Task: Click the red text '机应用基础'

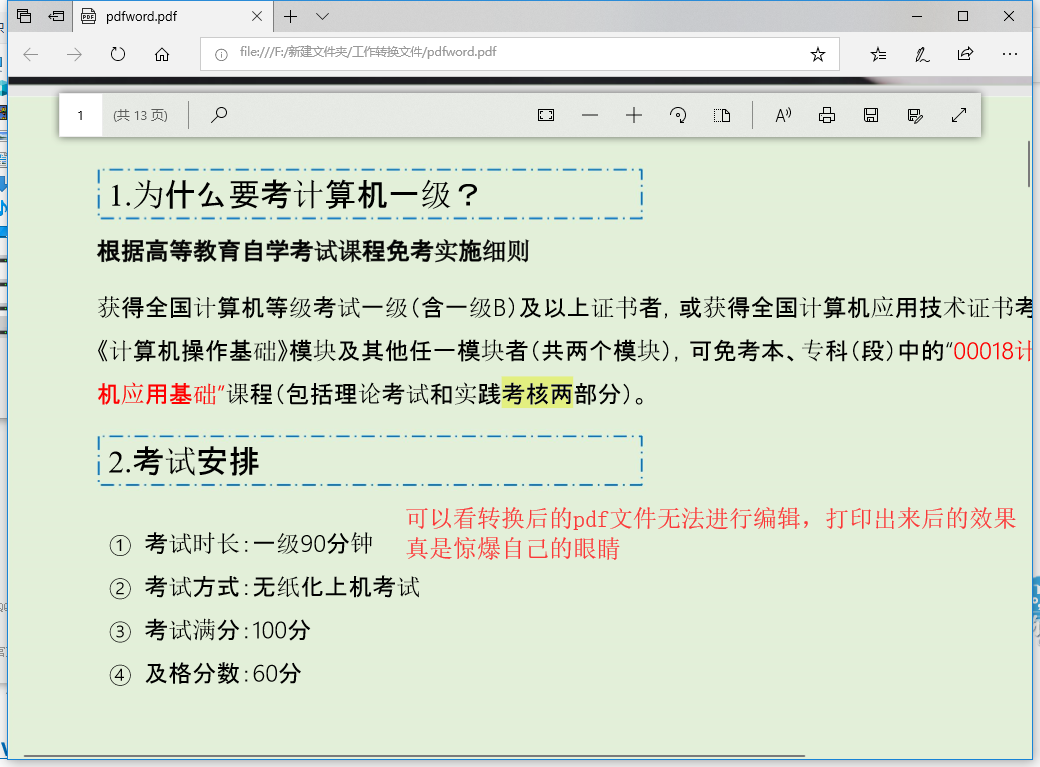Action: coord(157,394)
